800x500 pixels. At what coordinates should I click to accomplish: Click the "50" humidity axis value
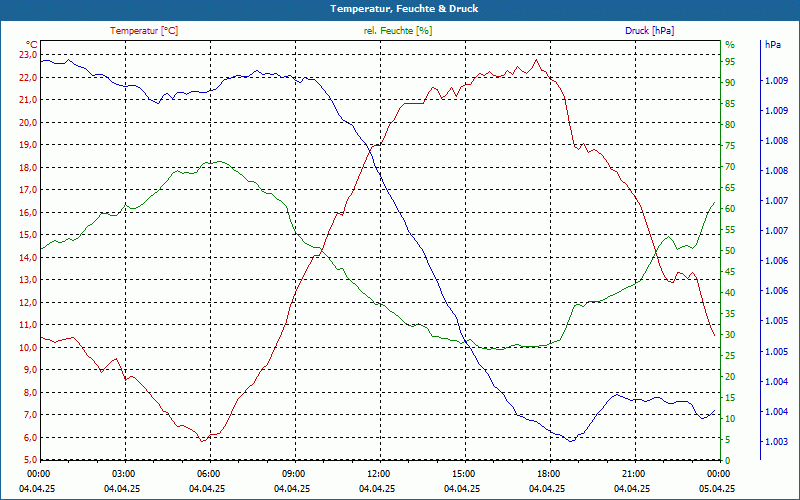coord(730,251)
